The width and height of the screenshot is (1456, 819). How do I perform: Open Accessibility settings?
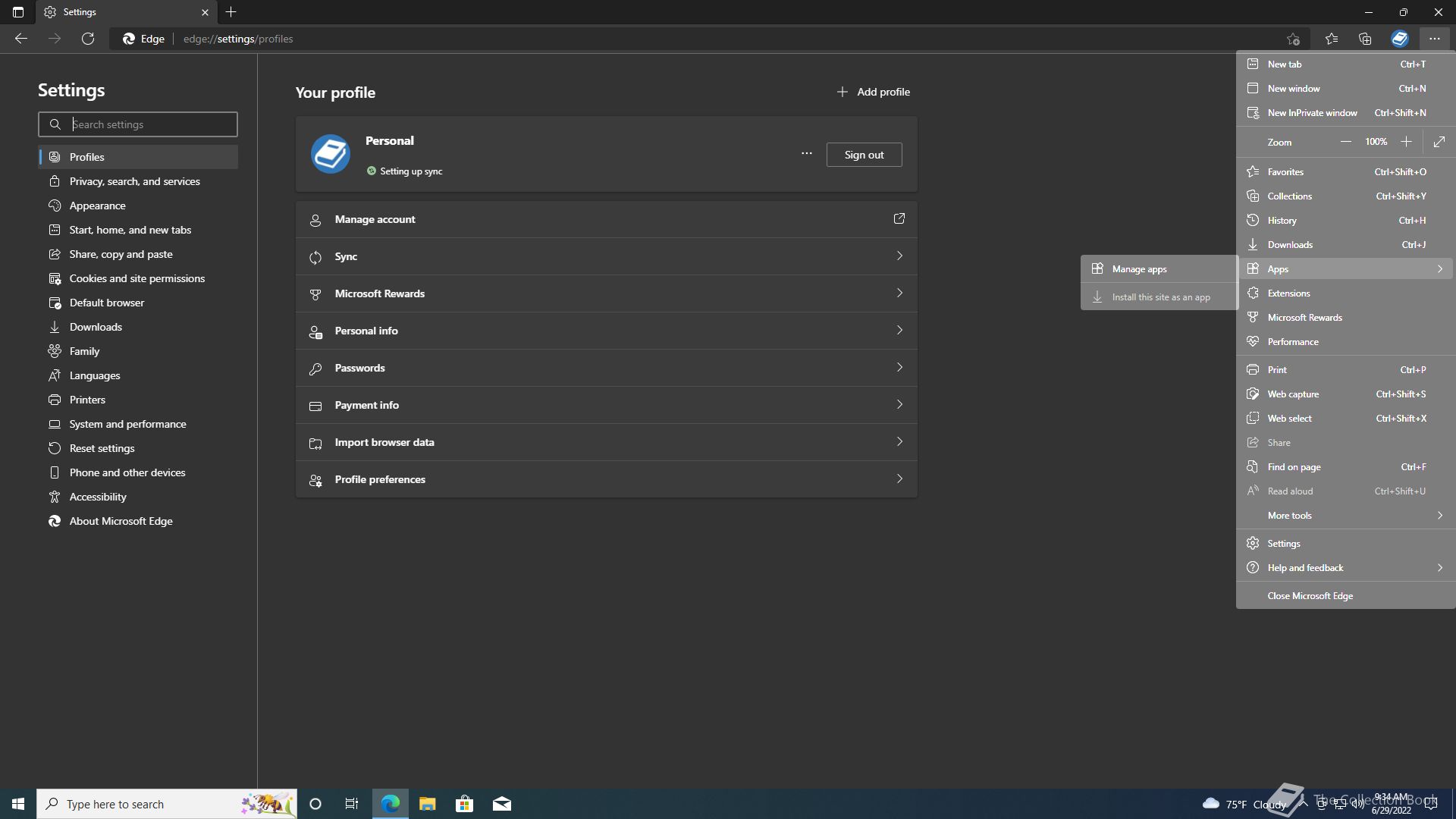(x=138, y=497)
